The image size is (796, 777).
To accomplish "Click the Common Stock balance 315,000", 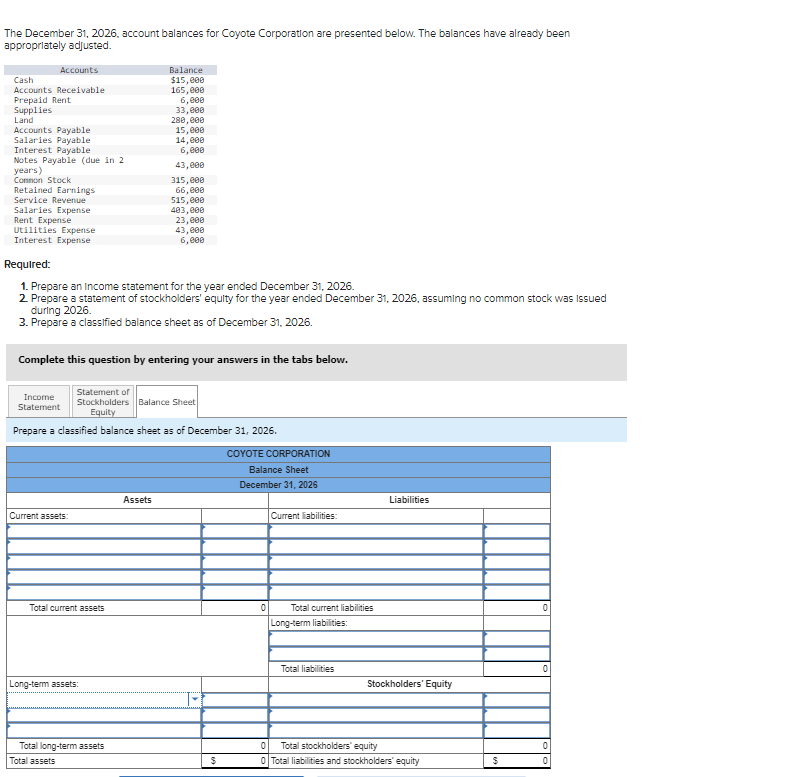I will coord(187,180).
